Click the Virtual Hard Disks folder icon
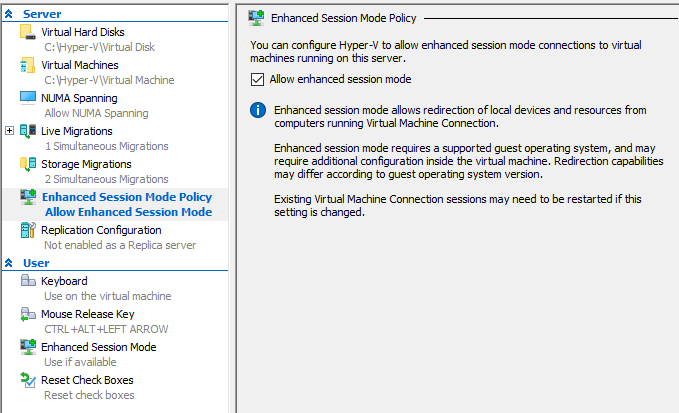The width and height of the screenshot is (679, 413). [28, 32]
